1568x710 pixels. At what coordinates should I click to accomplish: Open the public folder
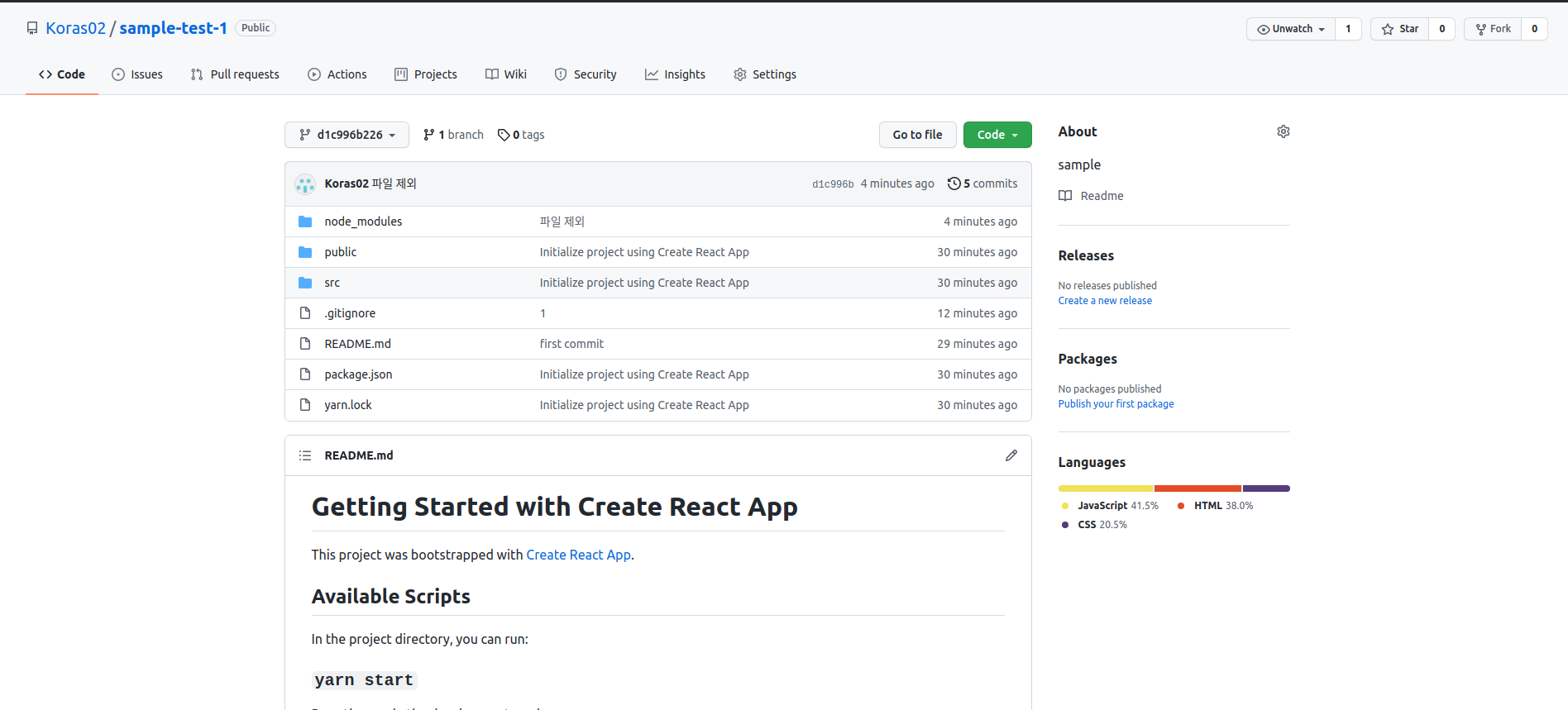click(x=341, y=252)
